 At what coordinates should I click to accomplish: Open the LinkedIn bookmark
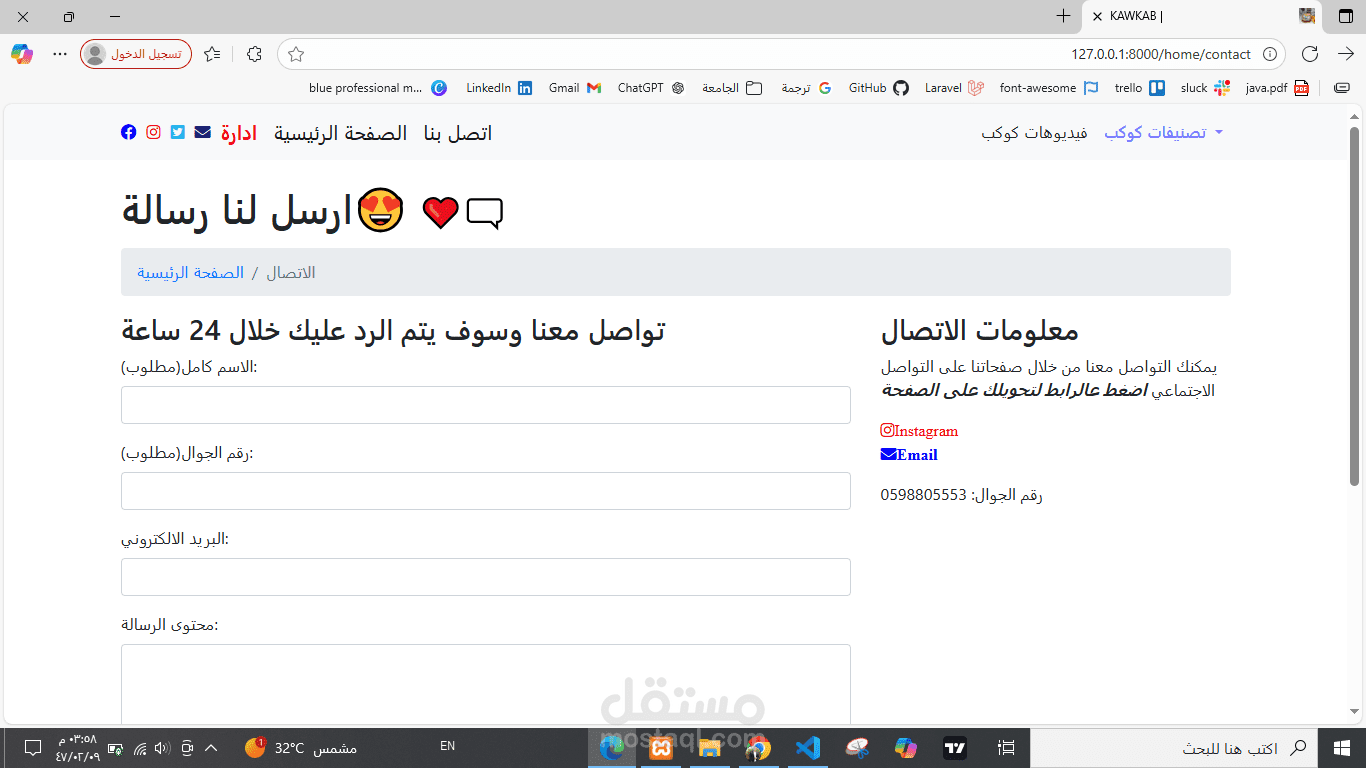[x=499, y=88]
